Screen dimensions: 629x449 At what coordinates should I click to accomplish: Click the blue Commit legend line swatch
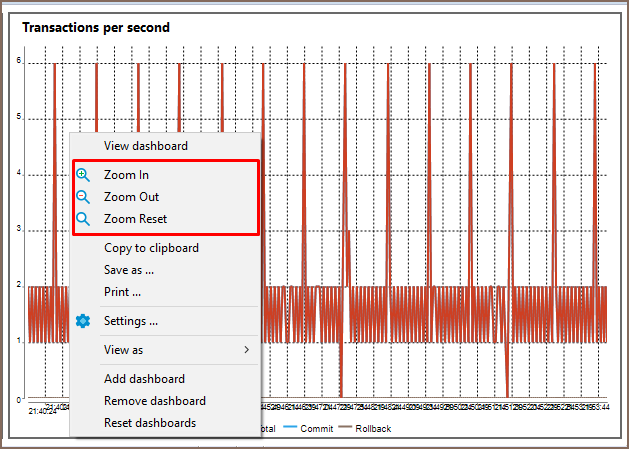[293, 429]
